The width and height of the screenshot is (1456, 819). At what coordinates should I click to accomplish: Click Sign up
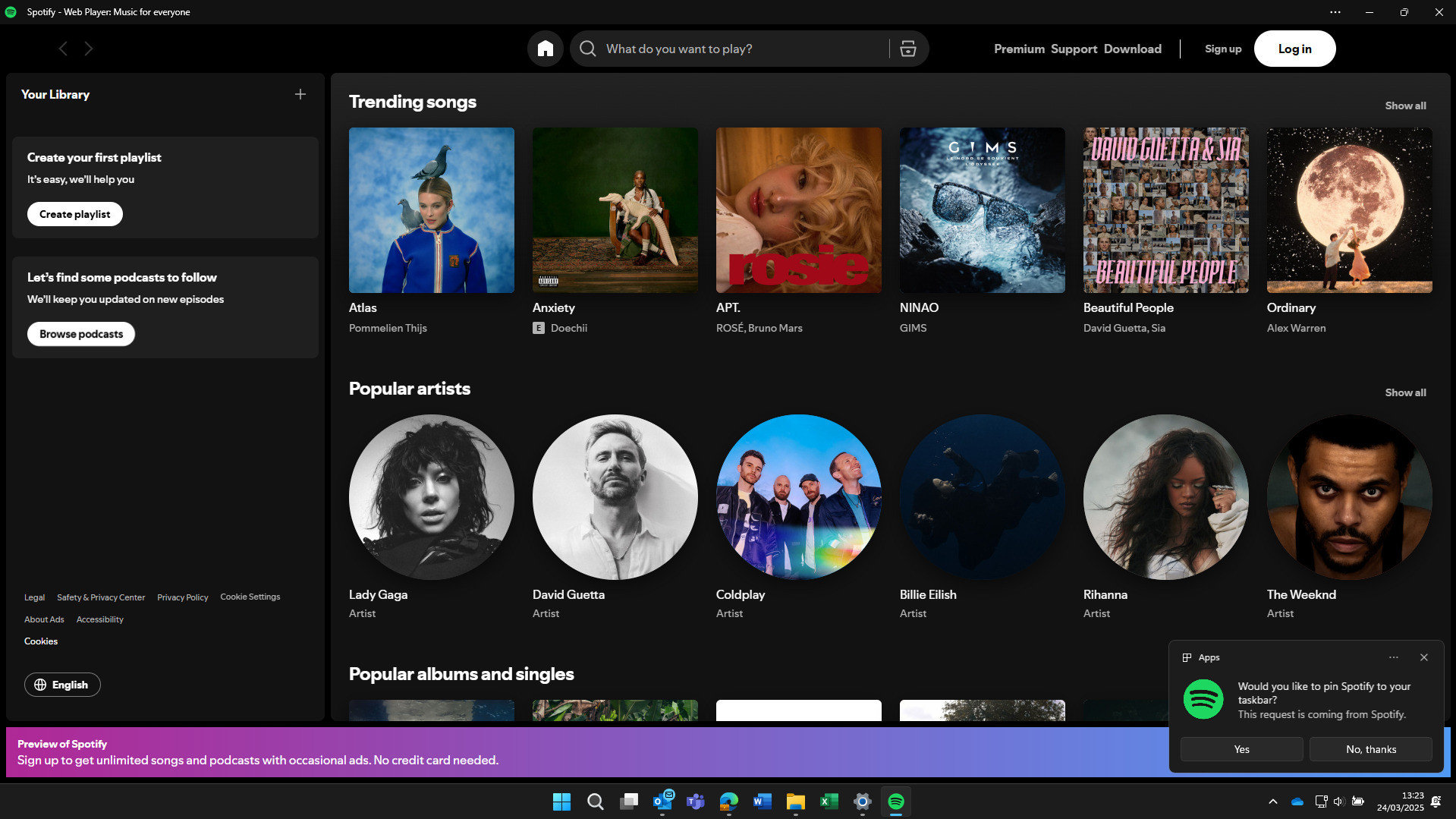tap(1223, 49)
